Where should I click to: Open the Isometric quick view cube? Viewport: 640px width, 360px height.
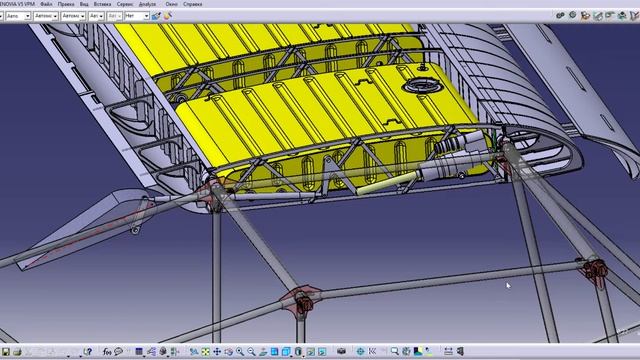tap(287, 351)
